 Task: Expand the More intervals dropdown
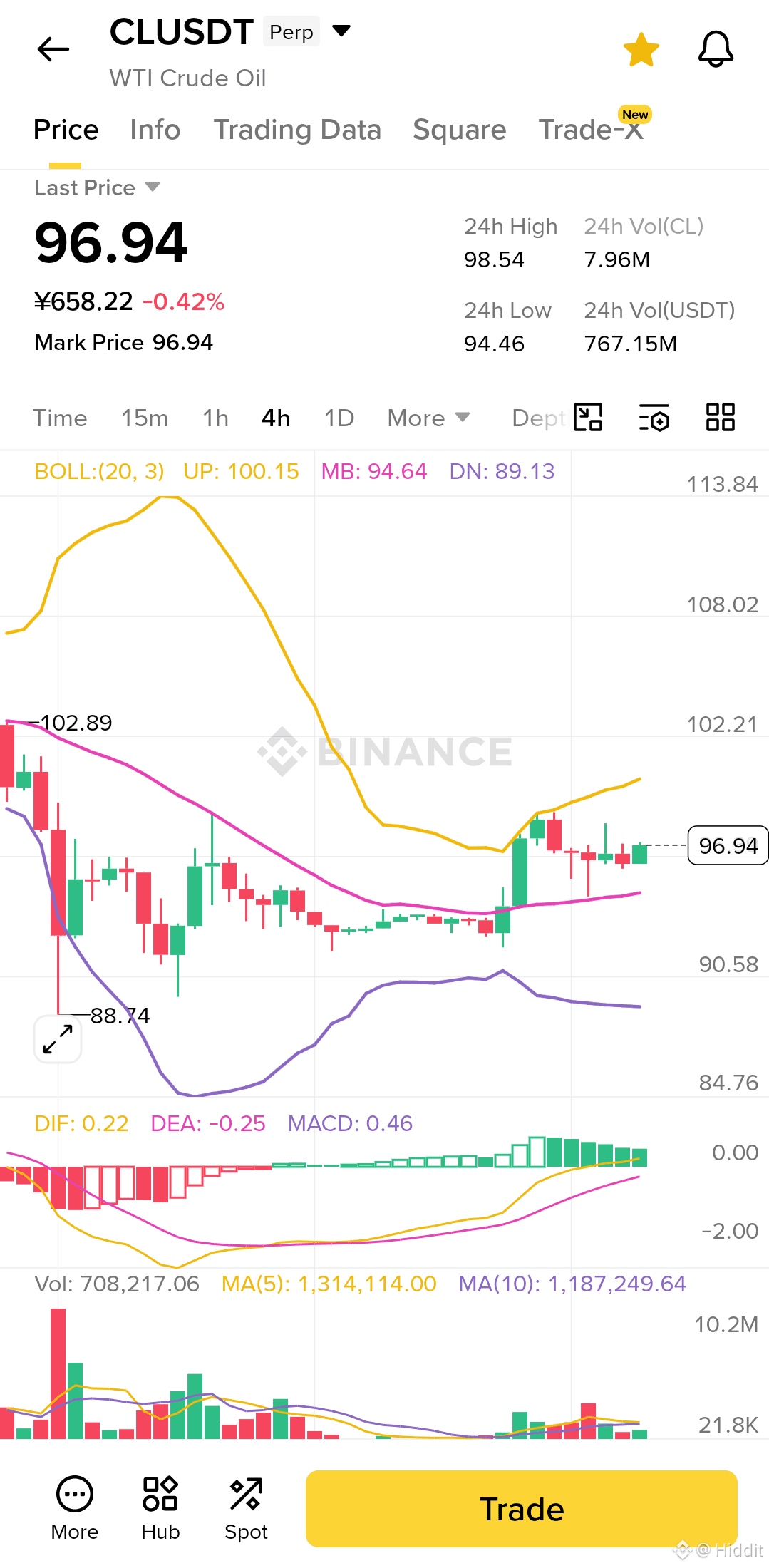point(428,418)
